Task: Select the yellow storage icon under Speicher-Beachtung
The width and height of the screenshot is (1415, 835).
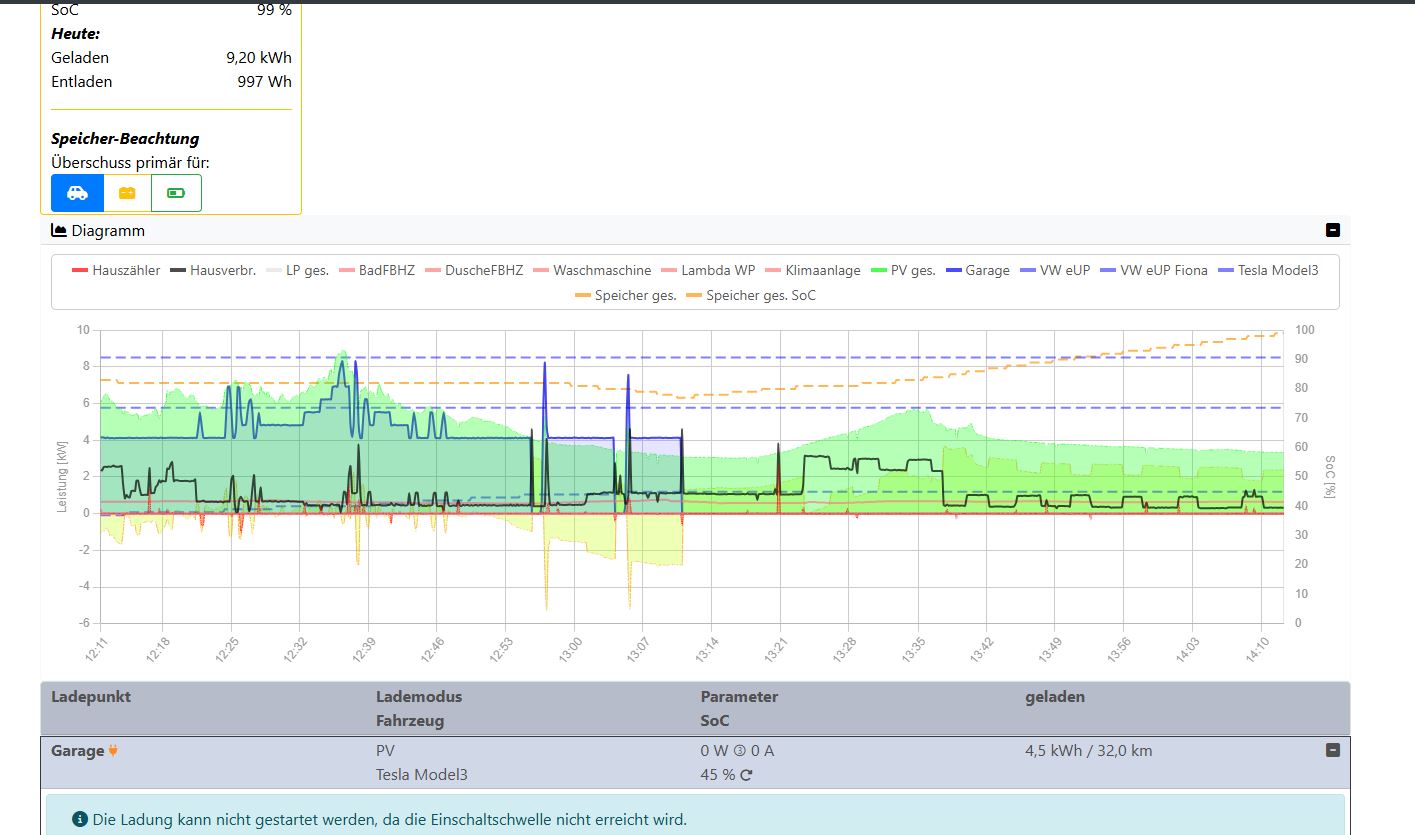Action: [126, 192]
